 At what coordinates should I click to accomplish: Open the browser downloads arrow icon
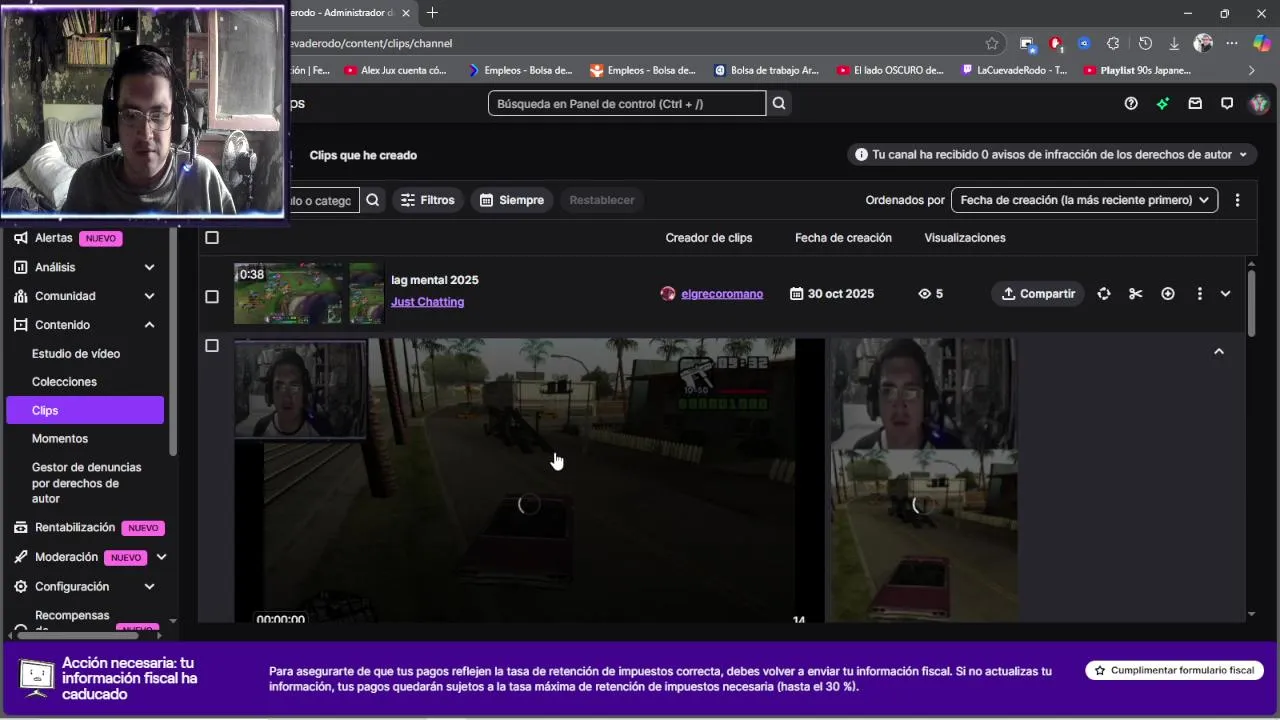(x=1174, y=43)
